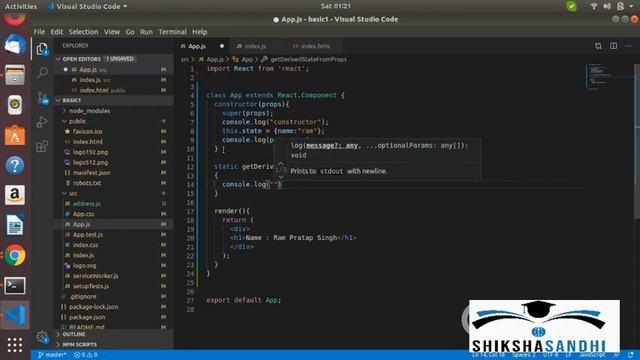640x360 pixels.
Task: Open the Help menu
Action: tap(200, 32)
